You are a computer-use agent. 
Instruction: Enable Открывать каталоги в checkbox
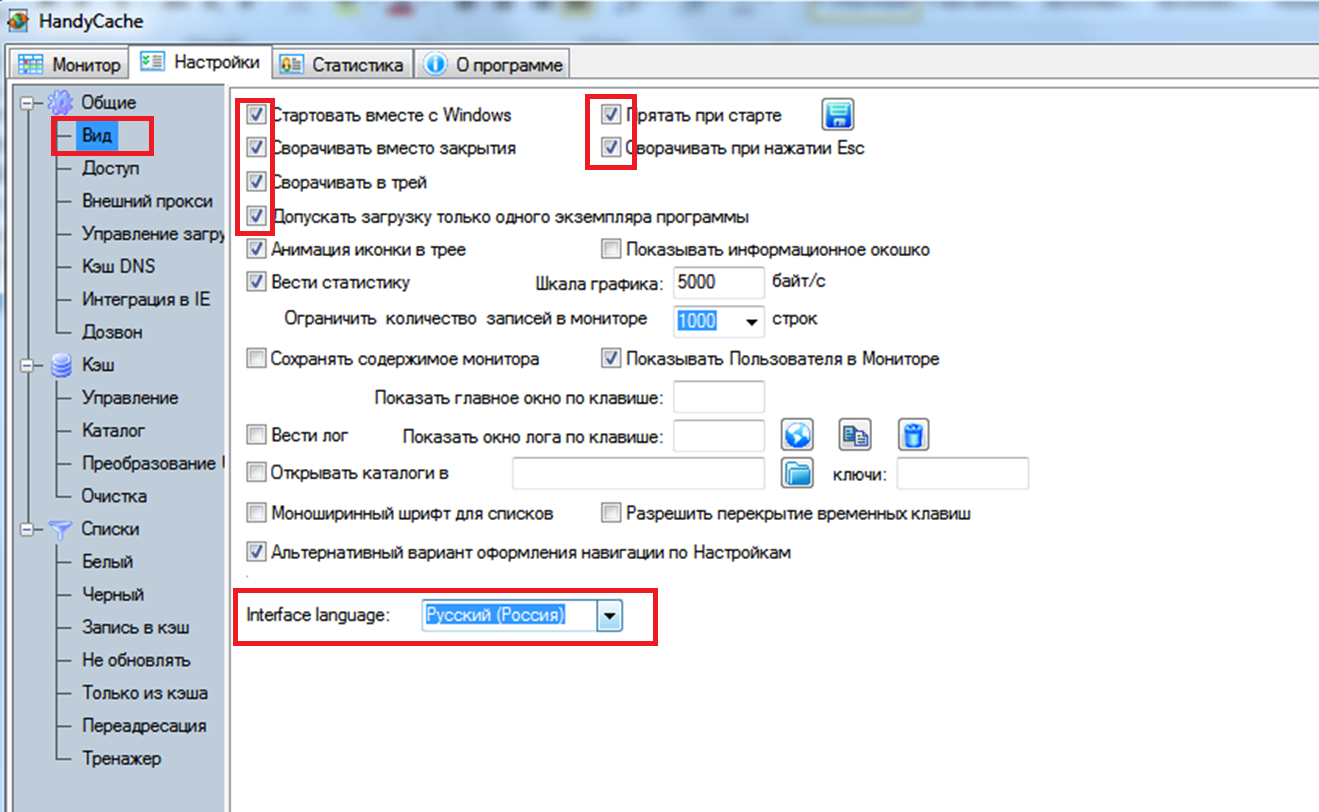[256, 472]
